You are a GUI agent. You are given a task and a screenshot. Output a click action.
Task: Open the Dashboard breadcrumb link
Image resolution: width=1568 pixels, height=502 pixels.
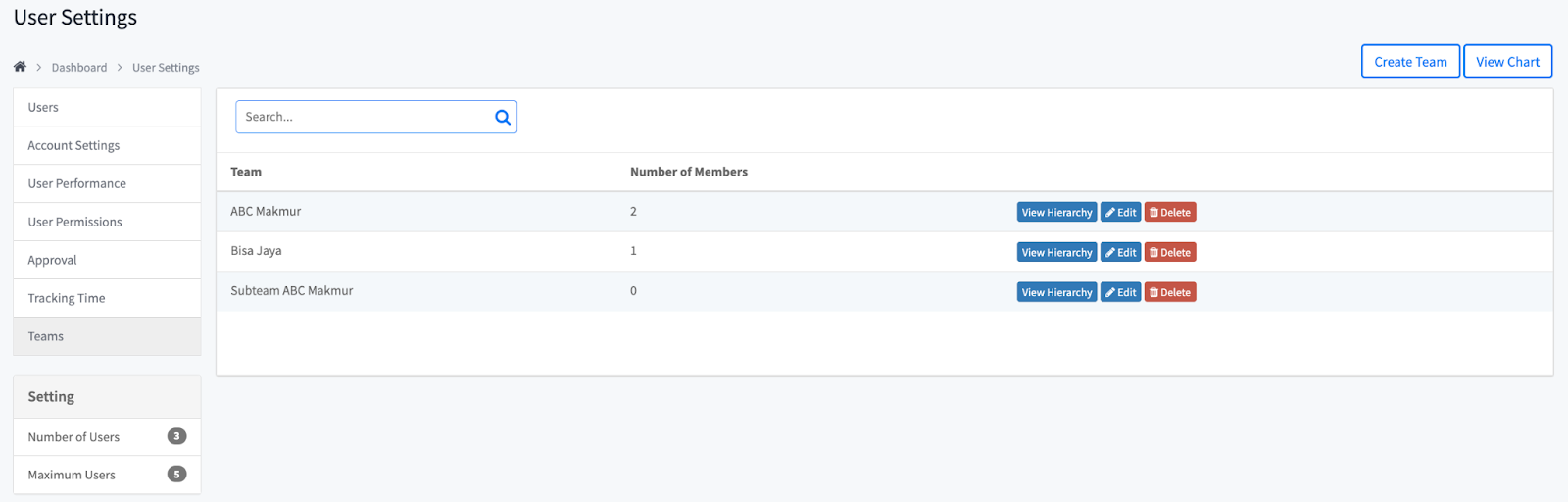coord(79,68)
